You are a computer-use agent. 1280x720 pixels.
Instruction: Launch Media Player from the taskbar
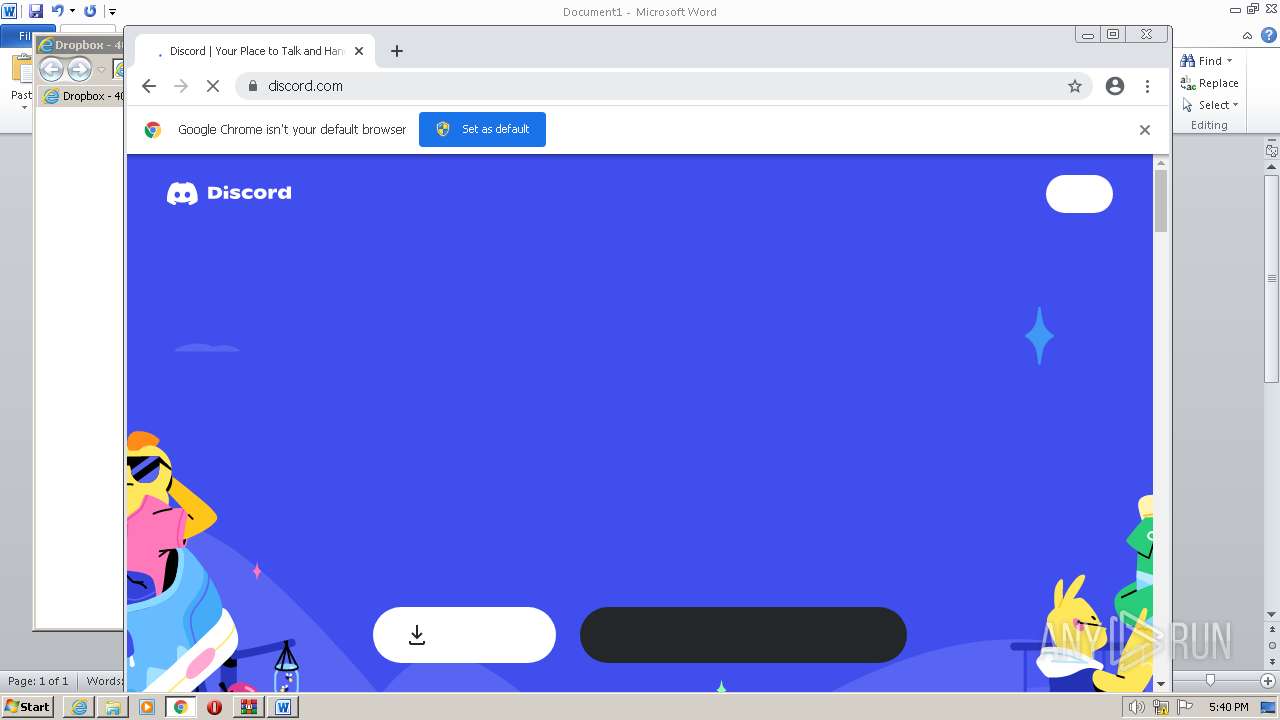(147, 707)
